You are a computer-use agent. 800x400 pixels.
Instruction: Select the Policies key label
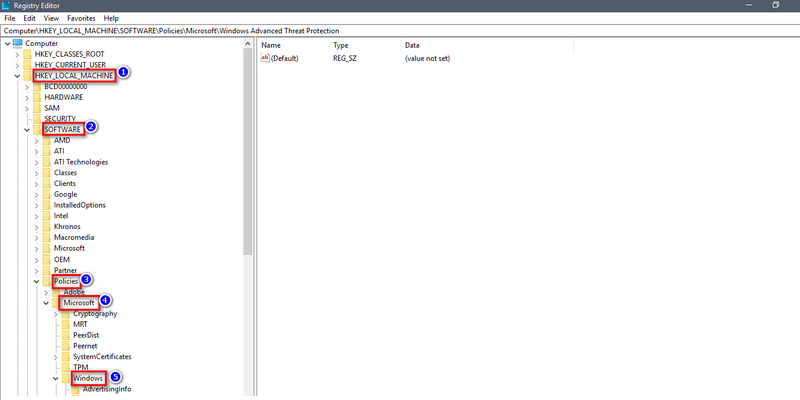tap(66, 281)
